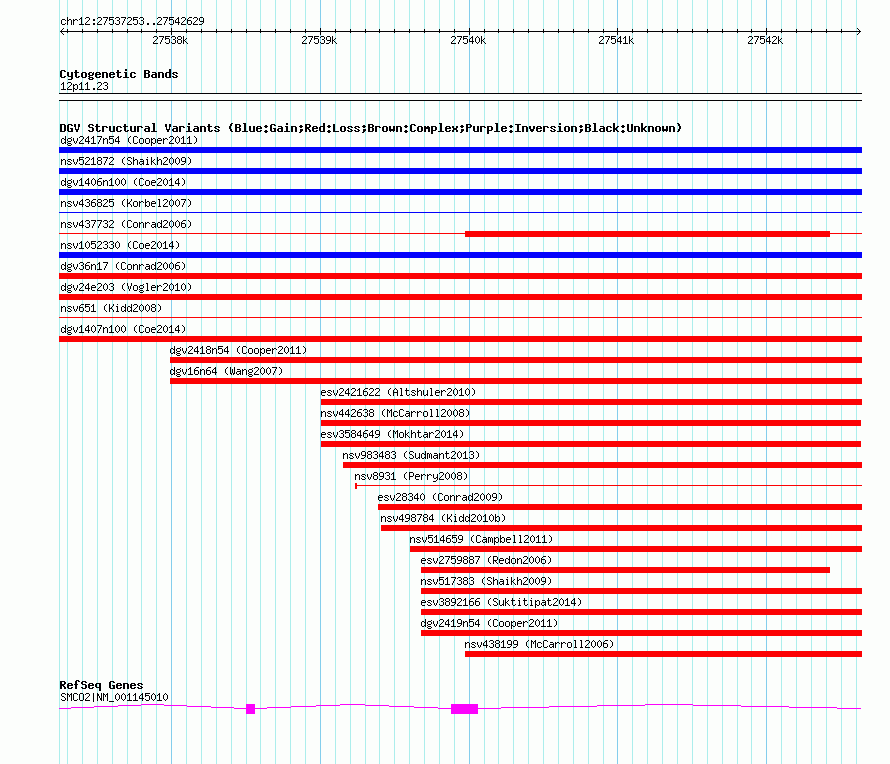Select variant dgv2418n54 (Cooper2011) label
This screenshot has width=890, height=764.
(x=238, y=350)
